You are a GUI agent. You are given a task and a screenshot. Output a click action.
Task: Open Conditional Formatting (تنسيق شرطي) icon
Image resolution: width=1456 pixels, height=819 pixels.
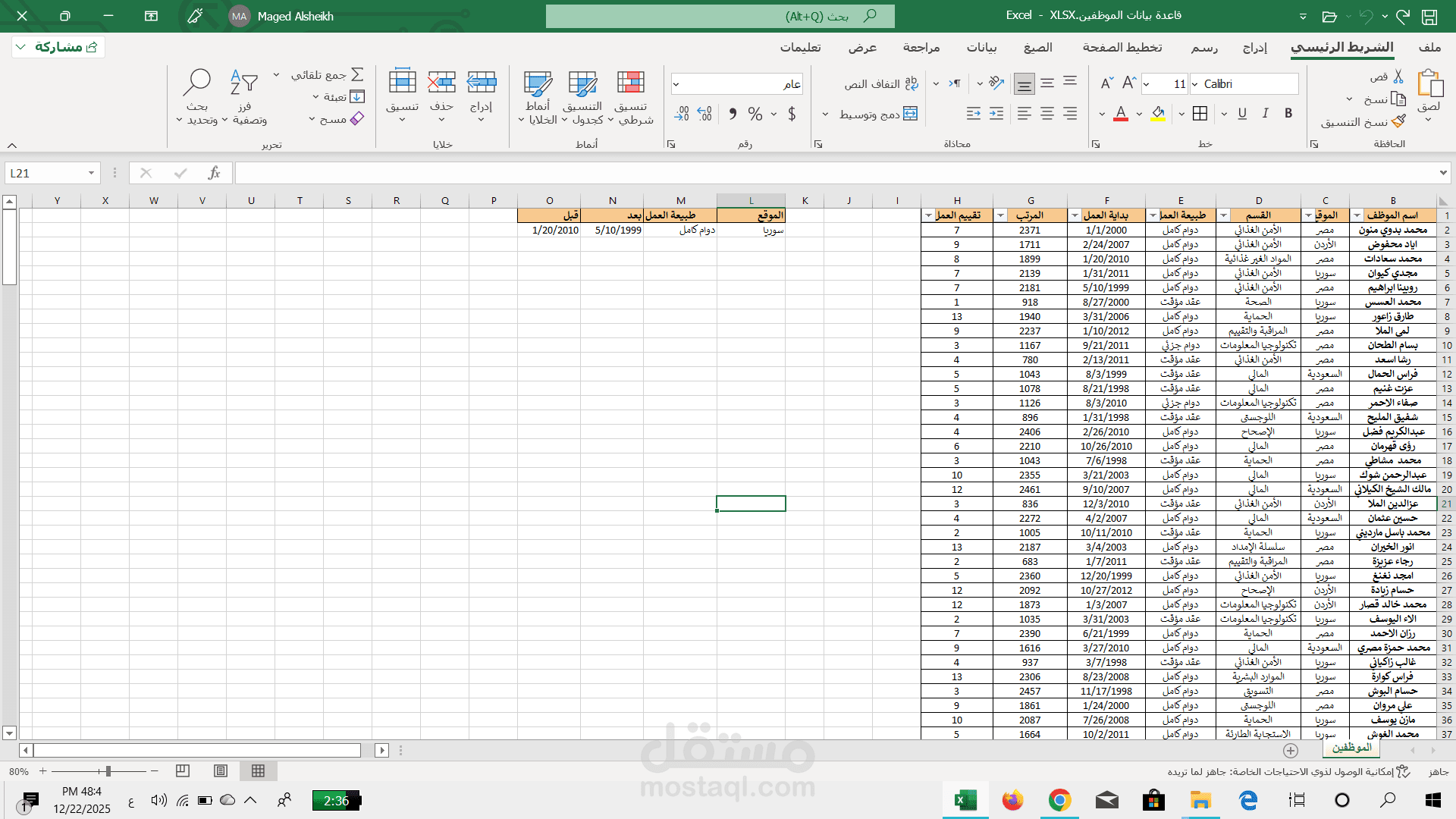[x=630, y=83]
